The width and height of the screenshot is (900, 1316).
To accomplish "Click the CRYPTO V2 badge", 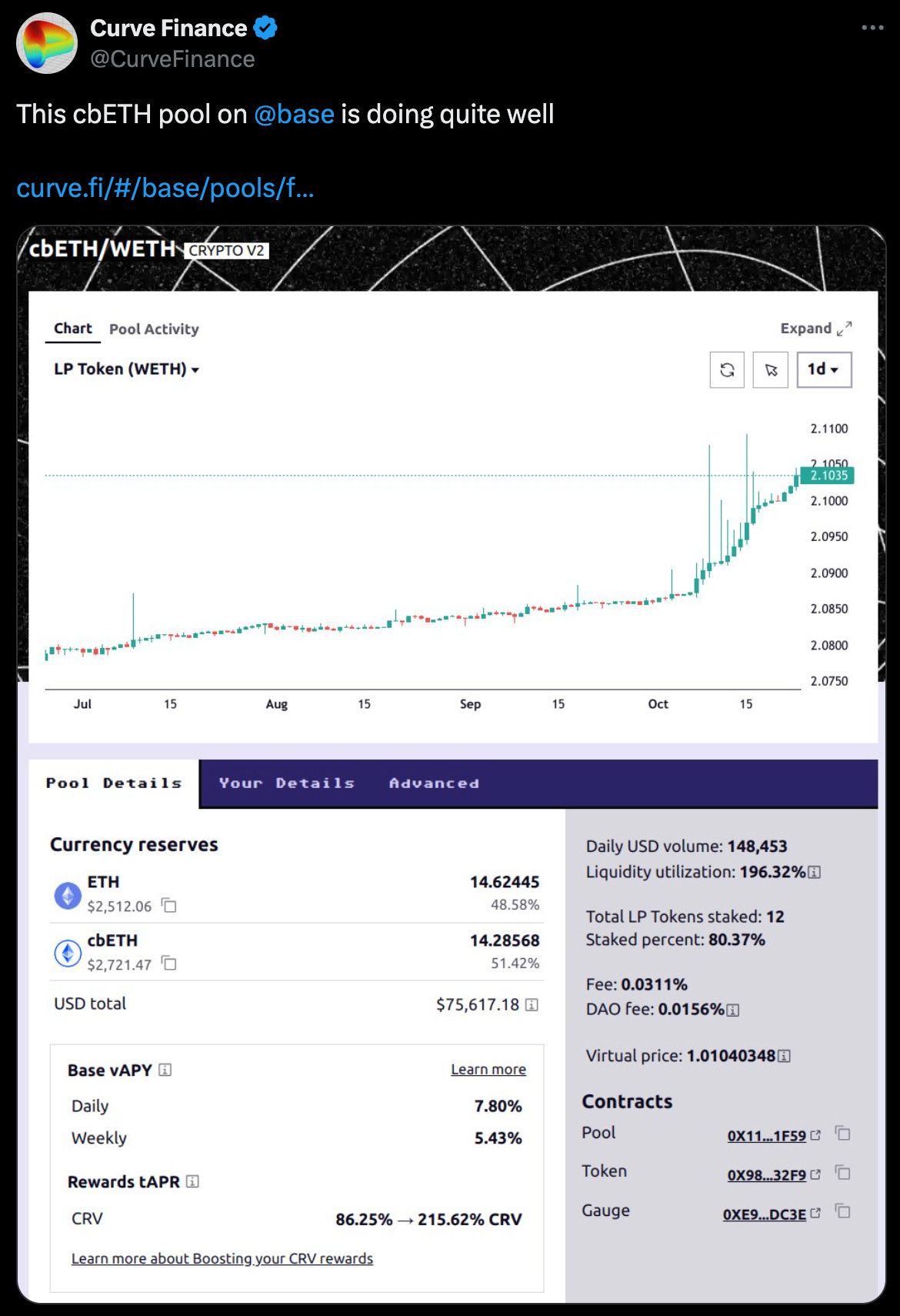I will 226,250.
